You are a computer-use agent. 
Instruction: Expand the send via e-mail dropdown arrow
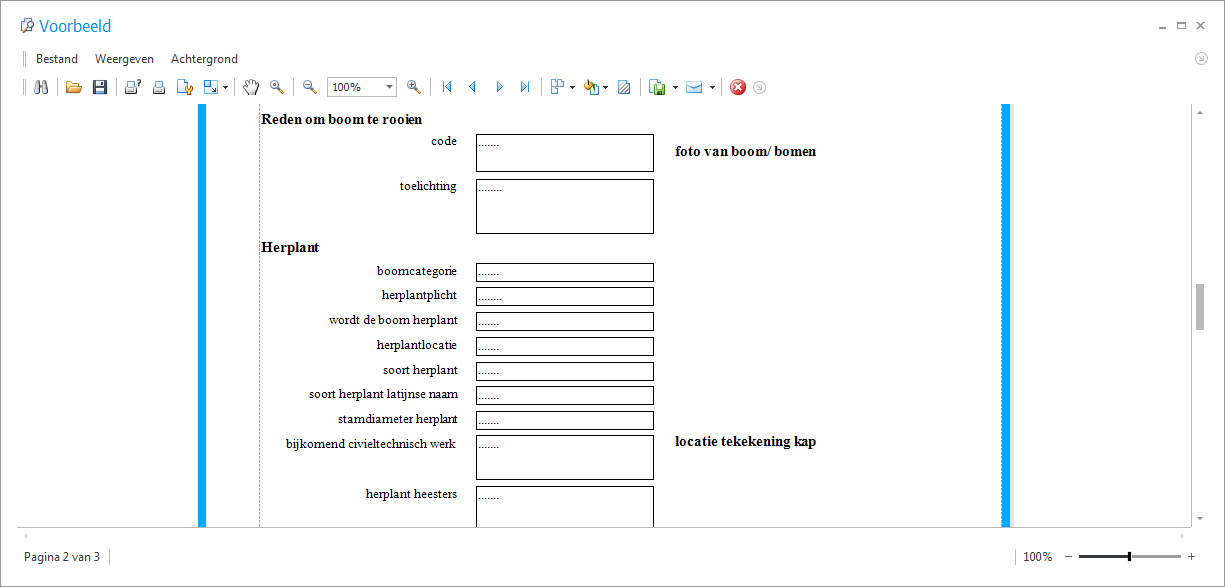pos(712,87)
